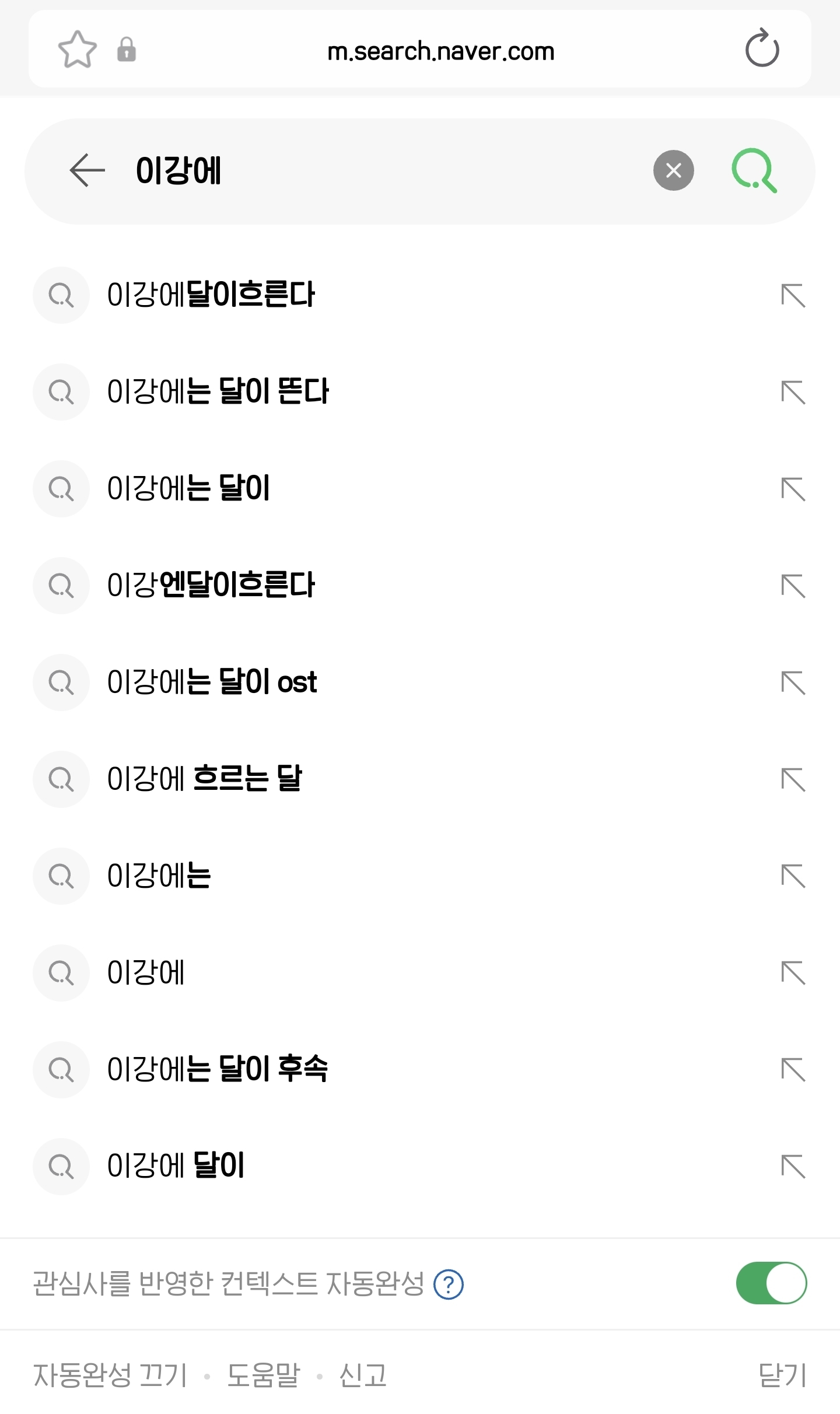Click the 신고 report link
Image resolution: width=840 pixels, height=1414 pixels.
point(363,1375)
